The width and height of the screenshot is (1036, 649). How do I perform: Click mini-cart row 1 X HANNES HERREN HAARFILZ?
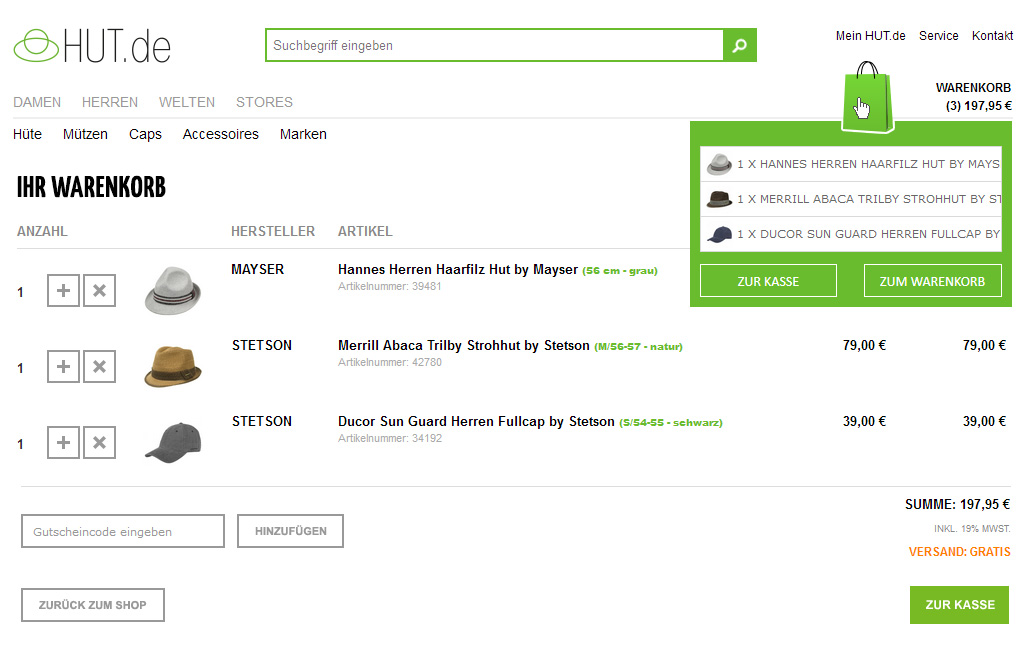[851, 164]
